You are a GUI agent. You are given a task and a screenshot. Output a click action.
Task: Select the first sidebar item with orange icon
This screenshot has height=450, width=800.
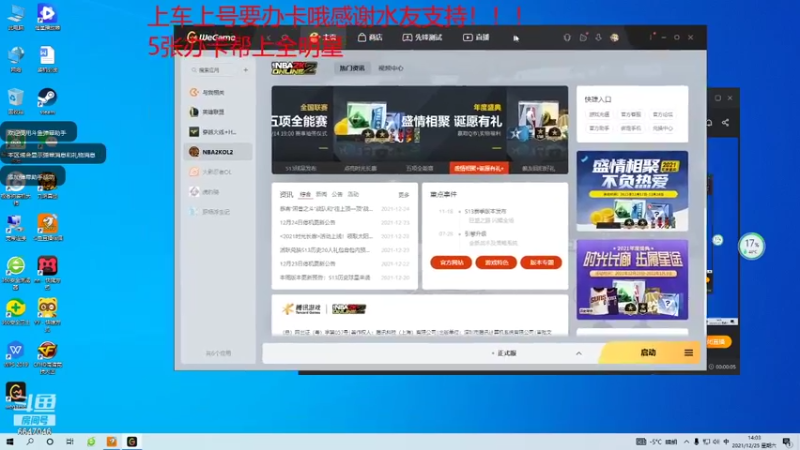[x=218, y=92]
